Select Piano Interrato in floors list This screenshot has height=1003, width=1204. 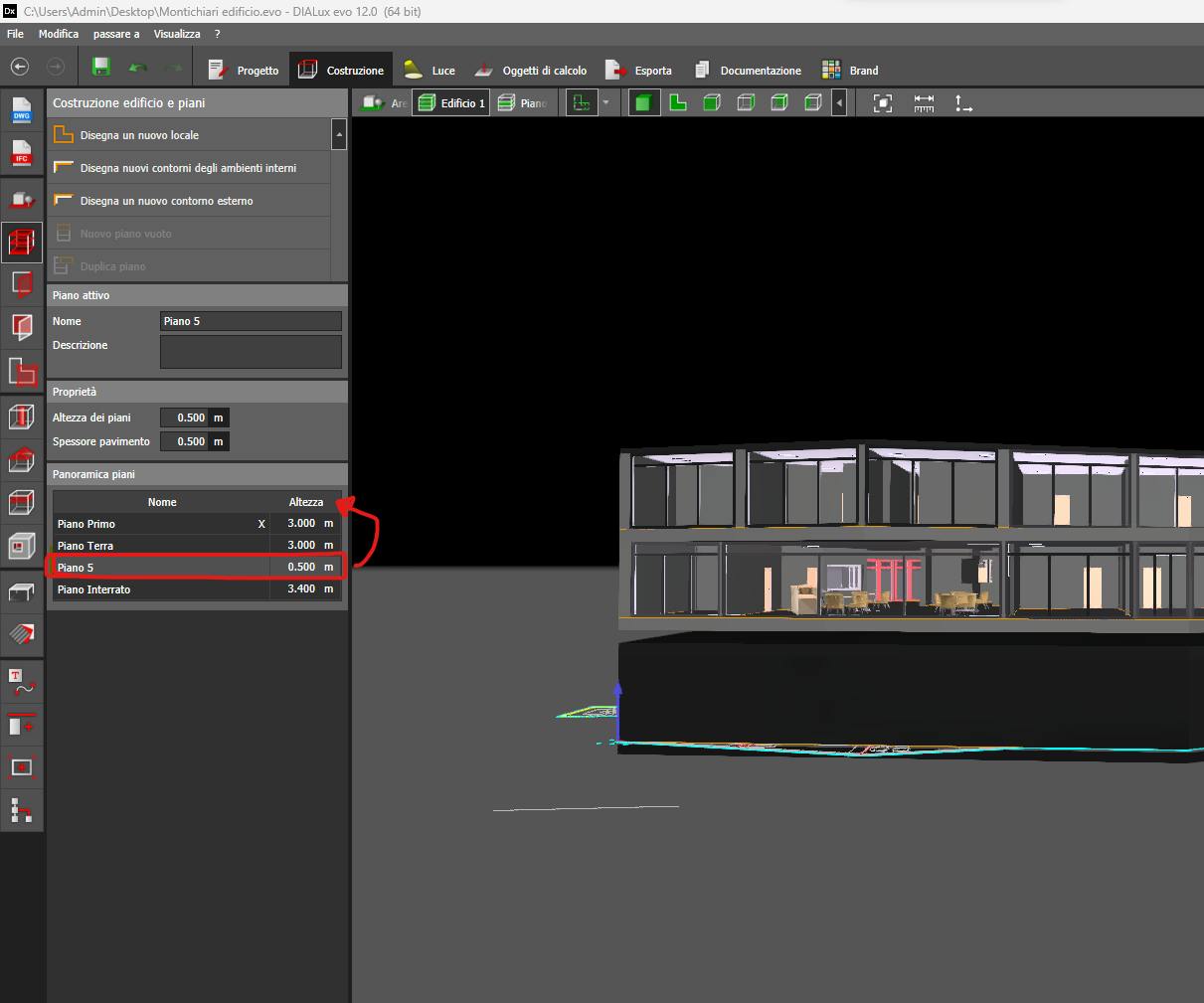(94, 589)
